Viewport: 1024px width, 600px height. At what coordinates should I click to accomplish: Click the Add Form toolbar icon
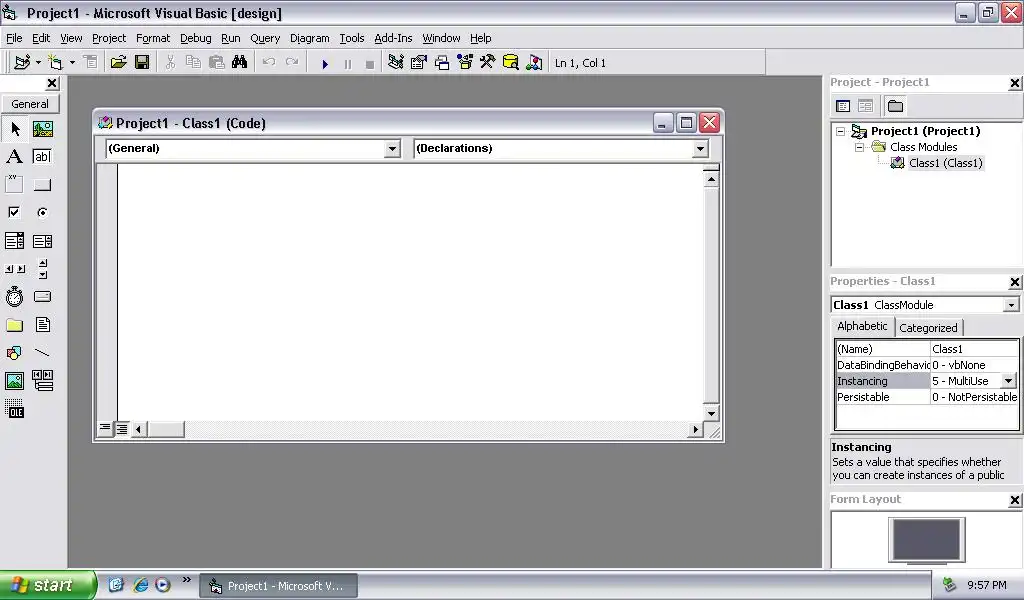[56, 63]
